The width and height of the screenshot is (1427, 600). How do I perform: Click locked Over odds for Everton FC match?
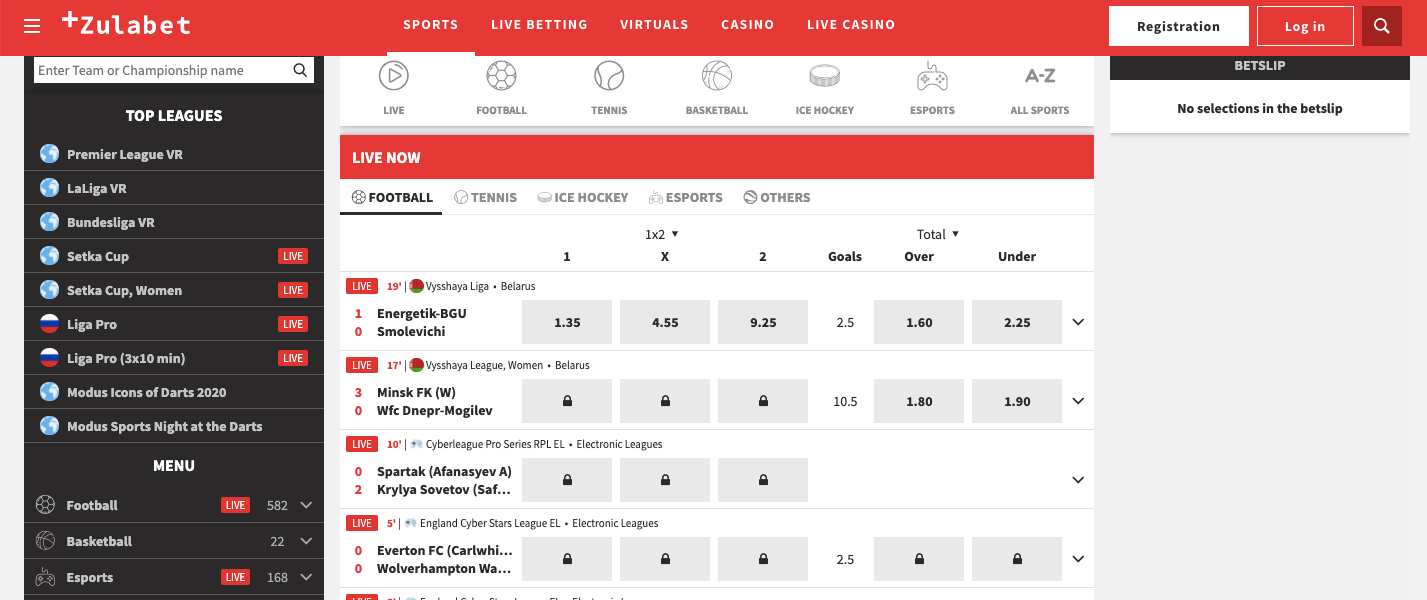[x=919, y=559]
